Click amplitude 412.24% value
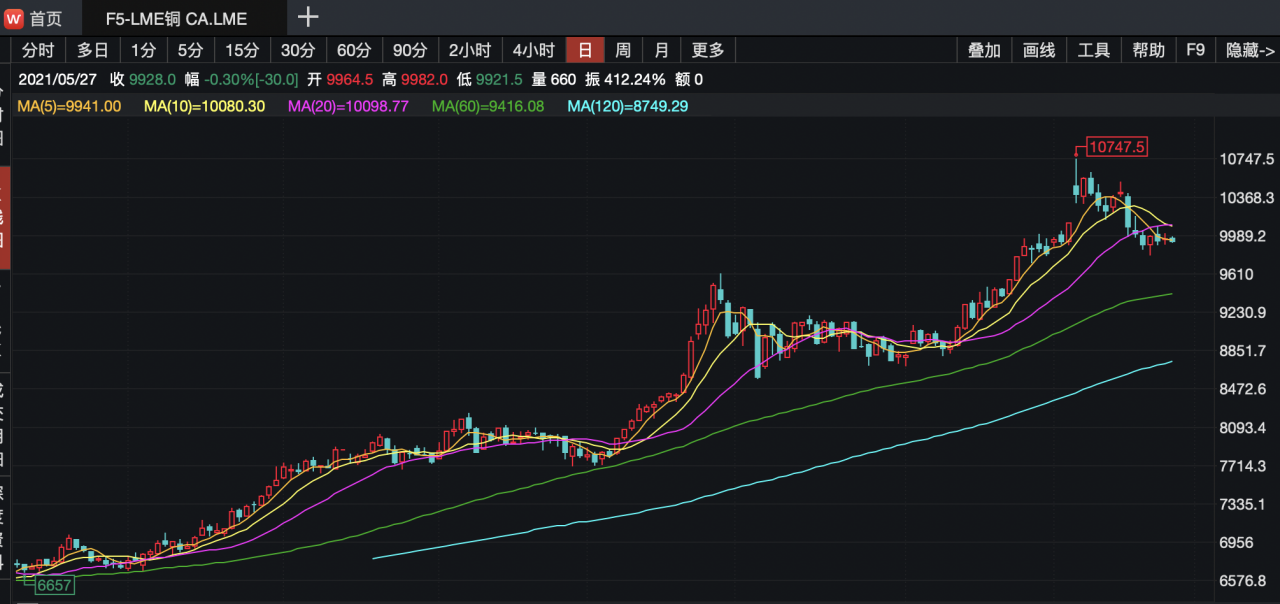Viewport: 1280px width, 604px height. pos(634,80)
